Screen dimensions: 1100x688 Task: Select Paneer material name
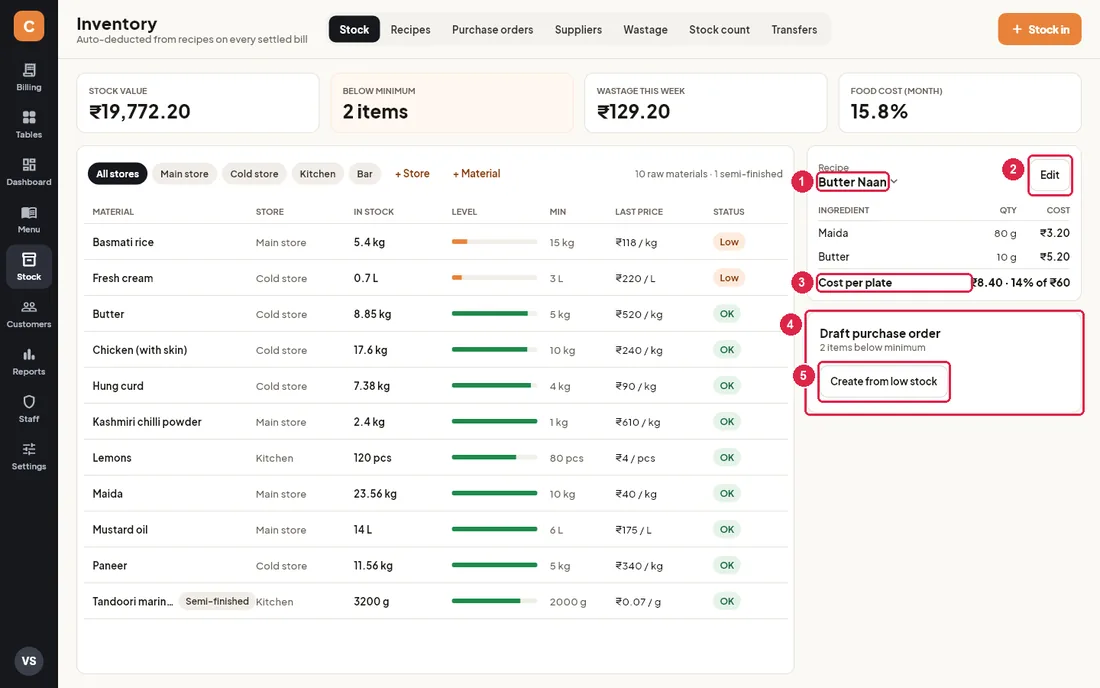tap(109, 565)
